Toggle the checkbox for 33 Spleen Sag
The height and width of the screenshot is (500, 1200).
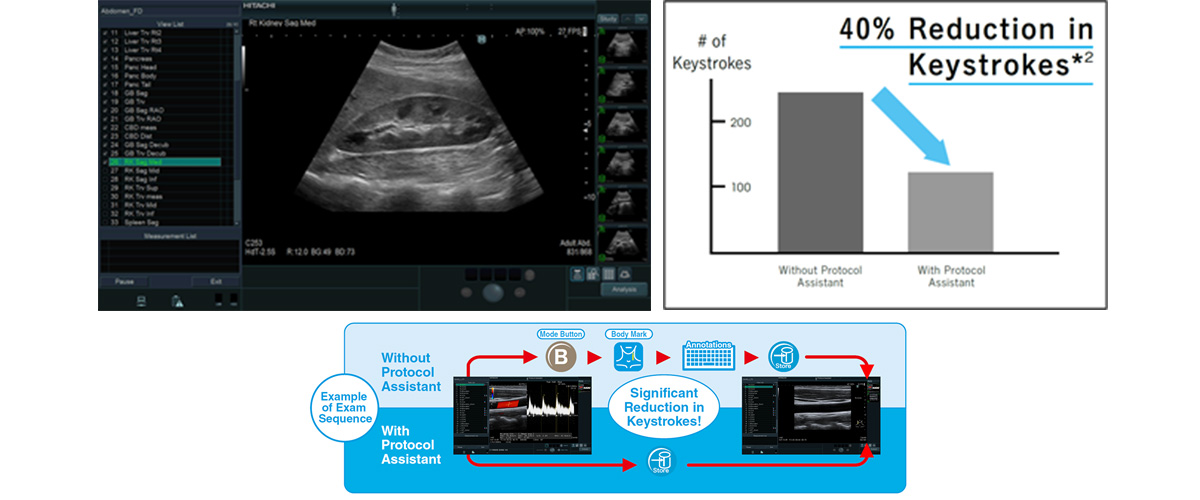(x=104, y=222)
